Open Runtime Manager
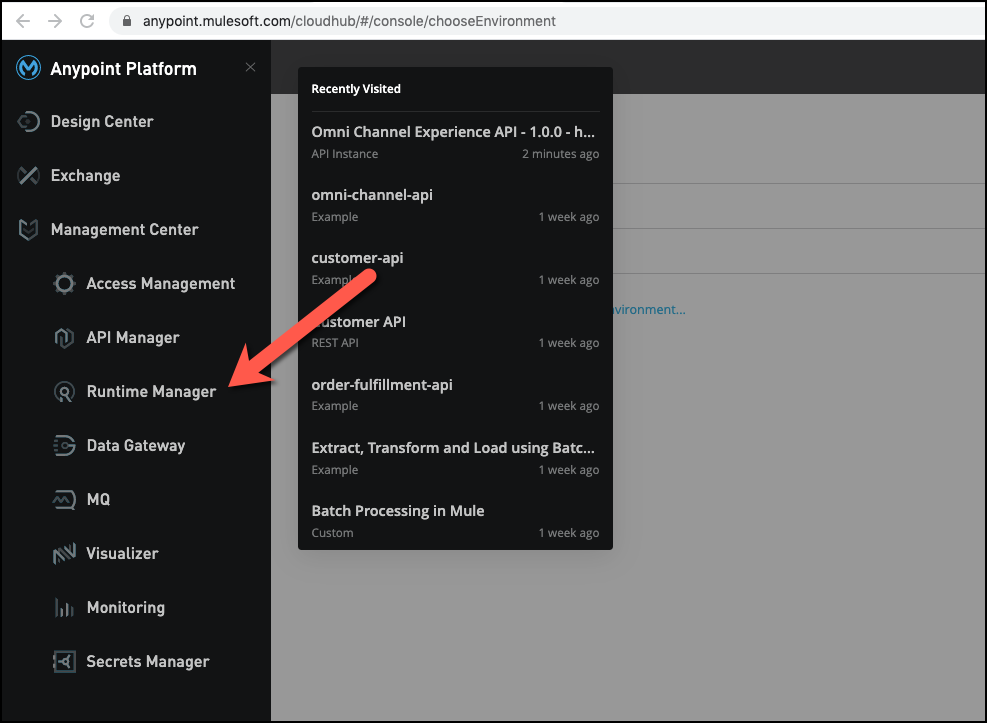This screenshot has height=723, width=987. tap(151, 392)
